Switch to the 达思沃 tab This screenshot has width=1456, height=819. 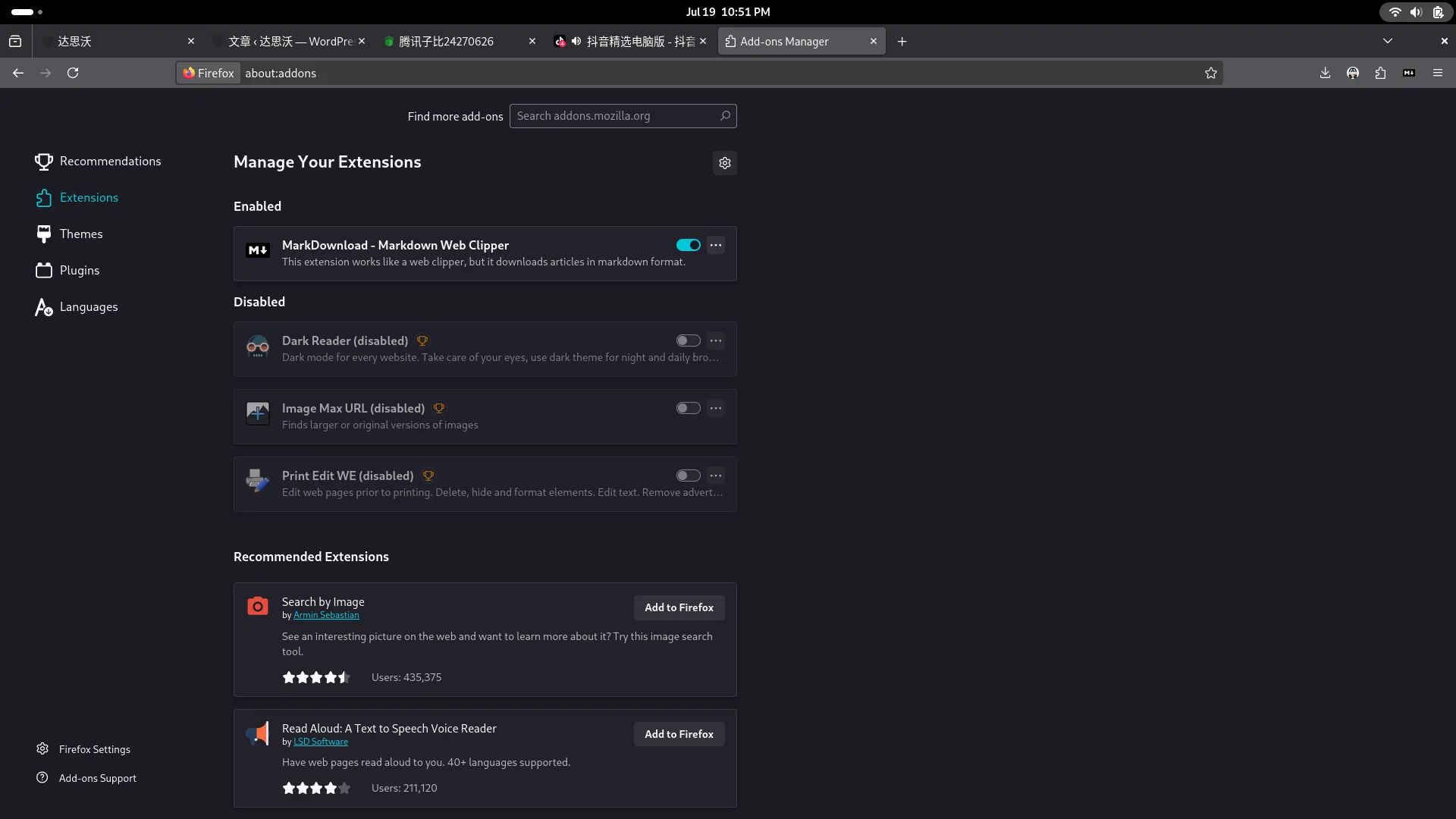[x=118, y=42]
